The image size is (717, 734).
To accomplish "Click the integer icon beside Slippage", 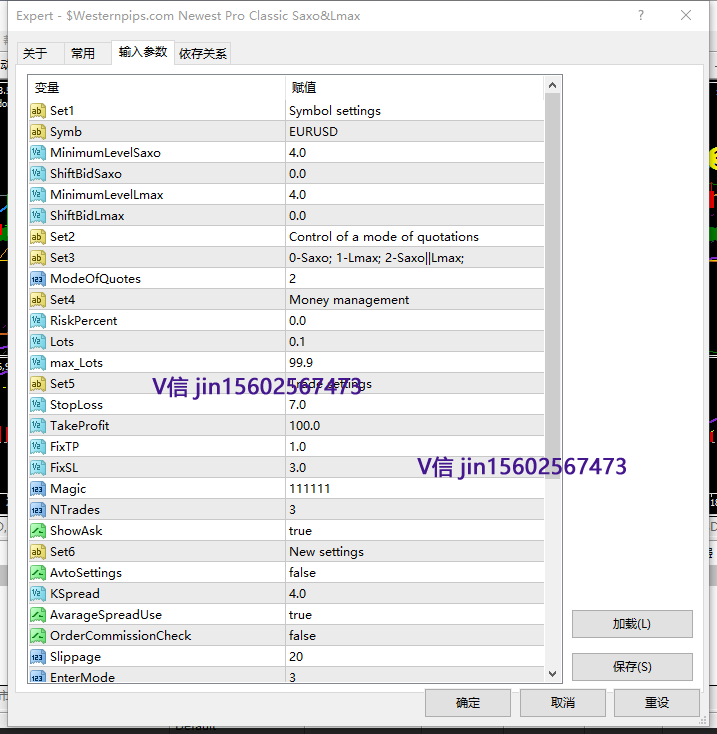I will point(38,657).
